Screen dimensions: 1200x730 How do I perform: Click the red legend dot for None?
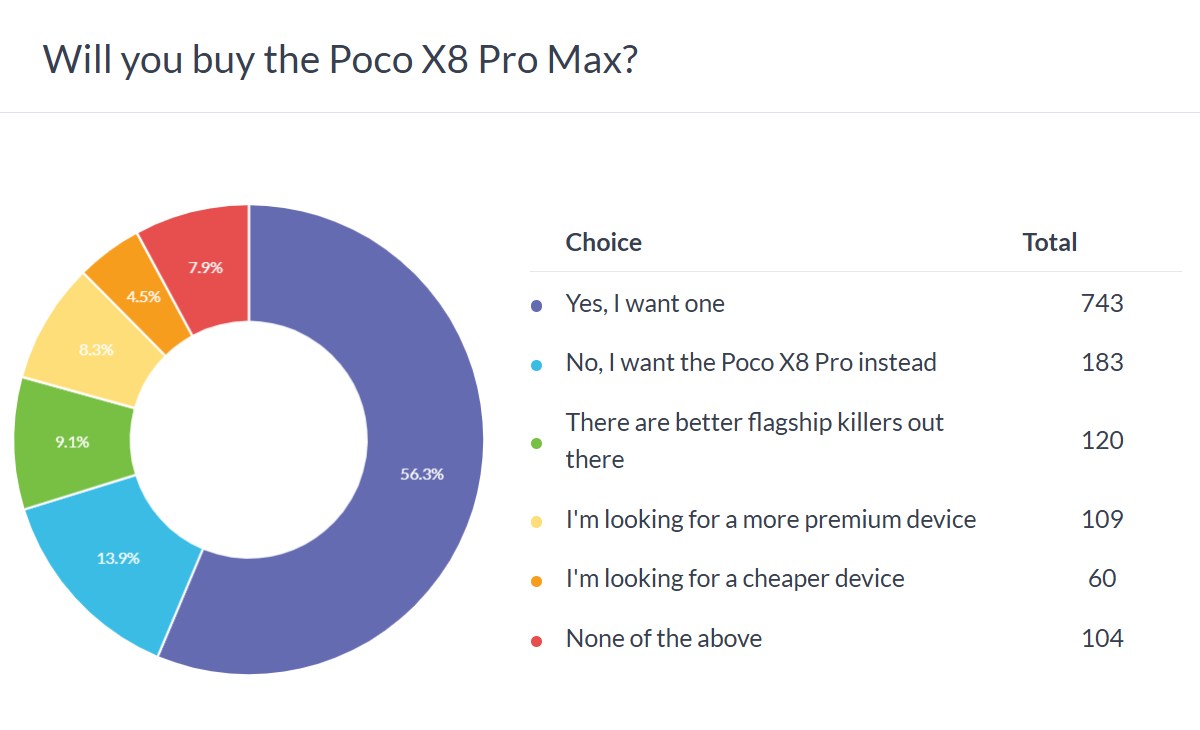tap(537, 640)
